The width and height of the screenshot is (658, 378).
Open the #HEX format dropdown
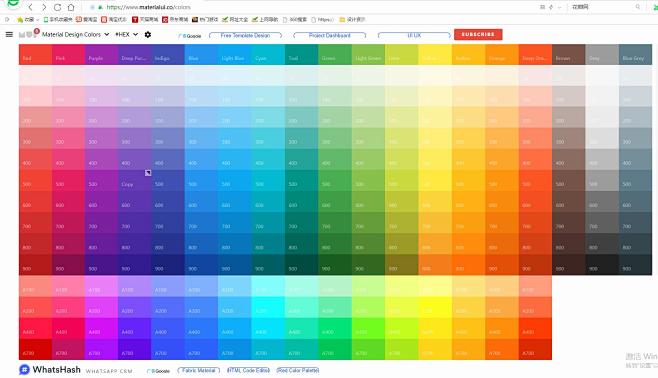(126, 34)
